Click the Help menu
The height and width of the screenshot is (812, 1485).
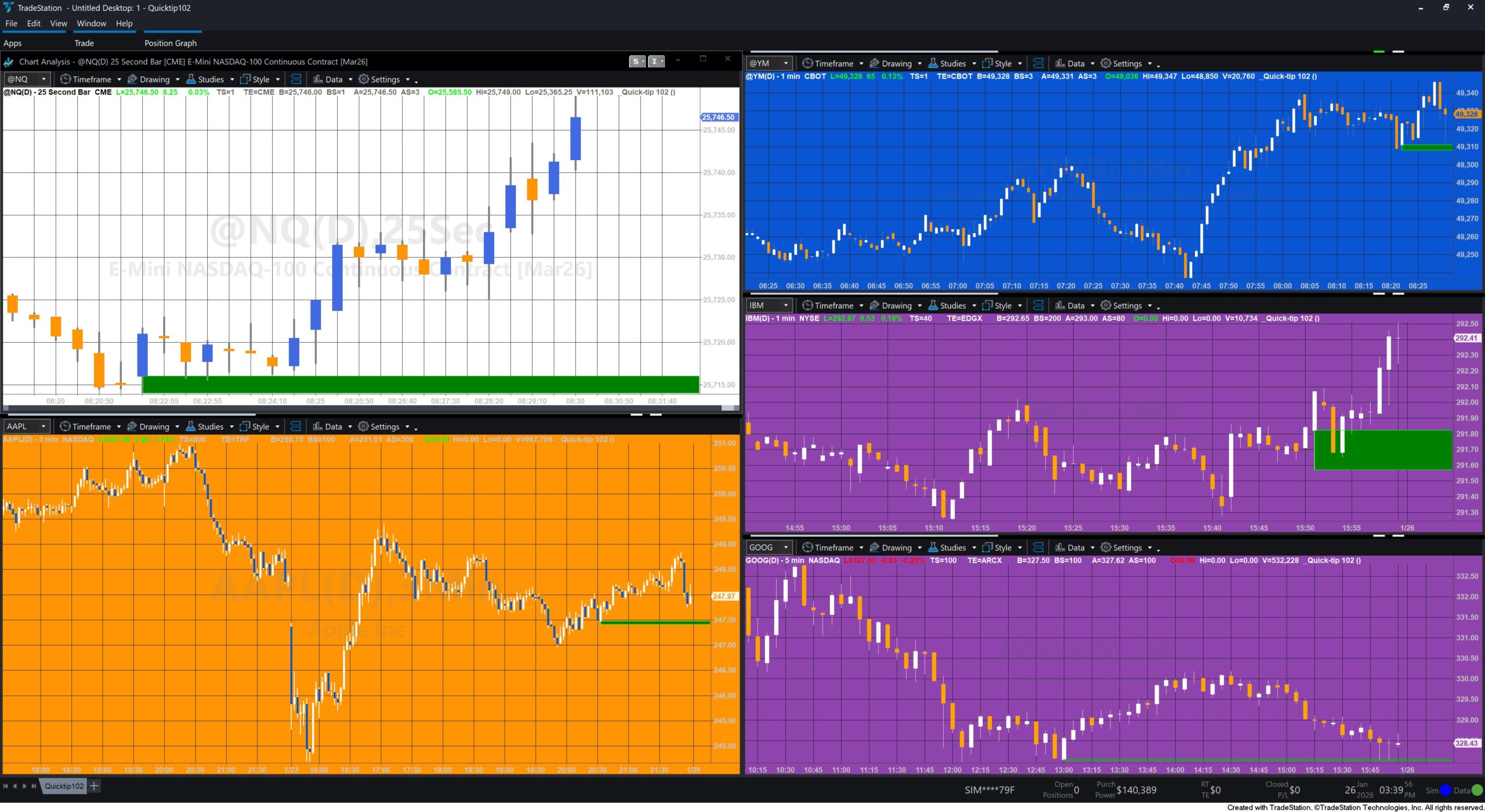click(x=124, y=23)
